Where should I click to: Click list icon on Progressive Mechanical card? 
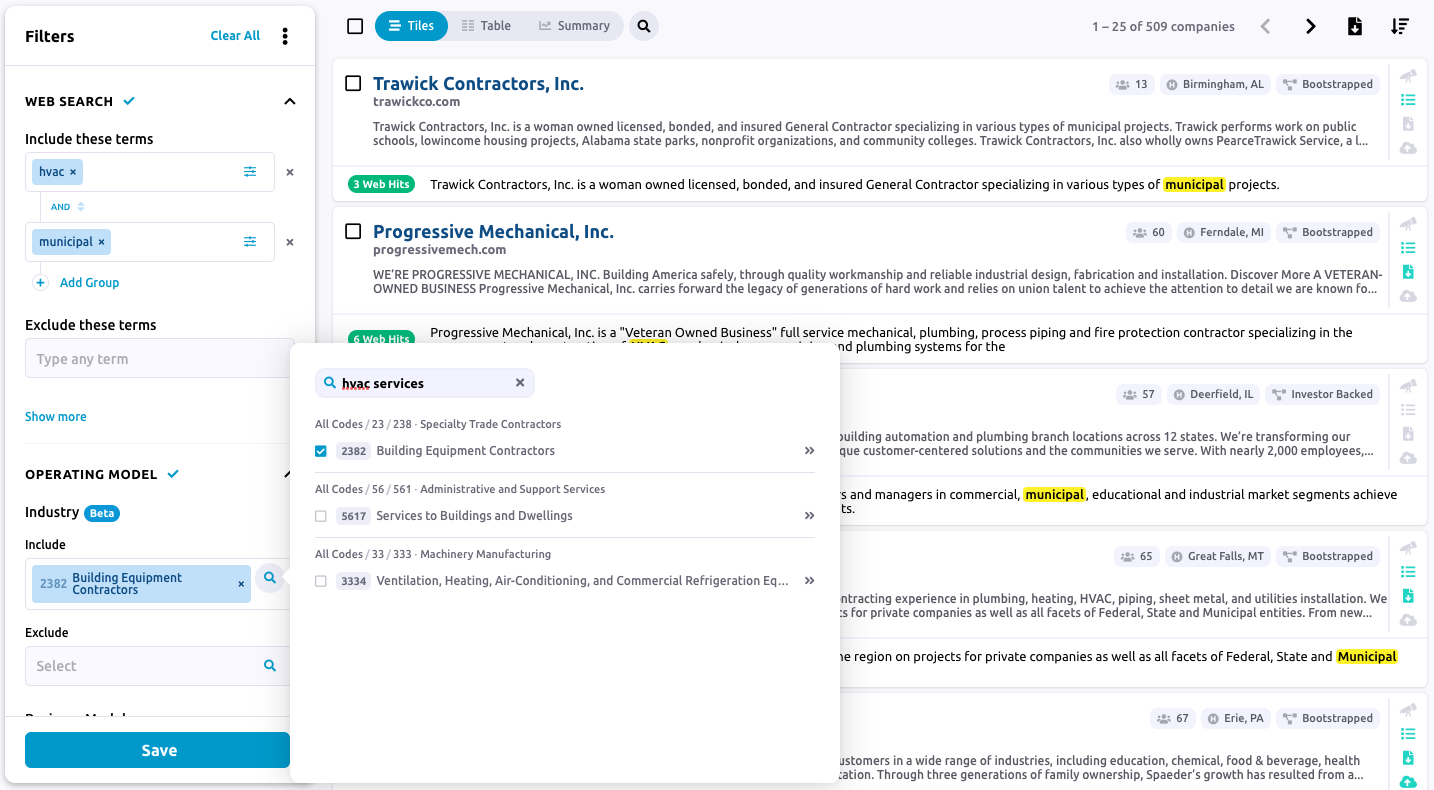[x=1408, y=248]
